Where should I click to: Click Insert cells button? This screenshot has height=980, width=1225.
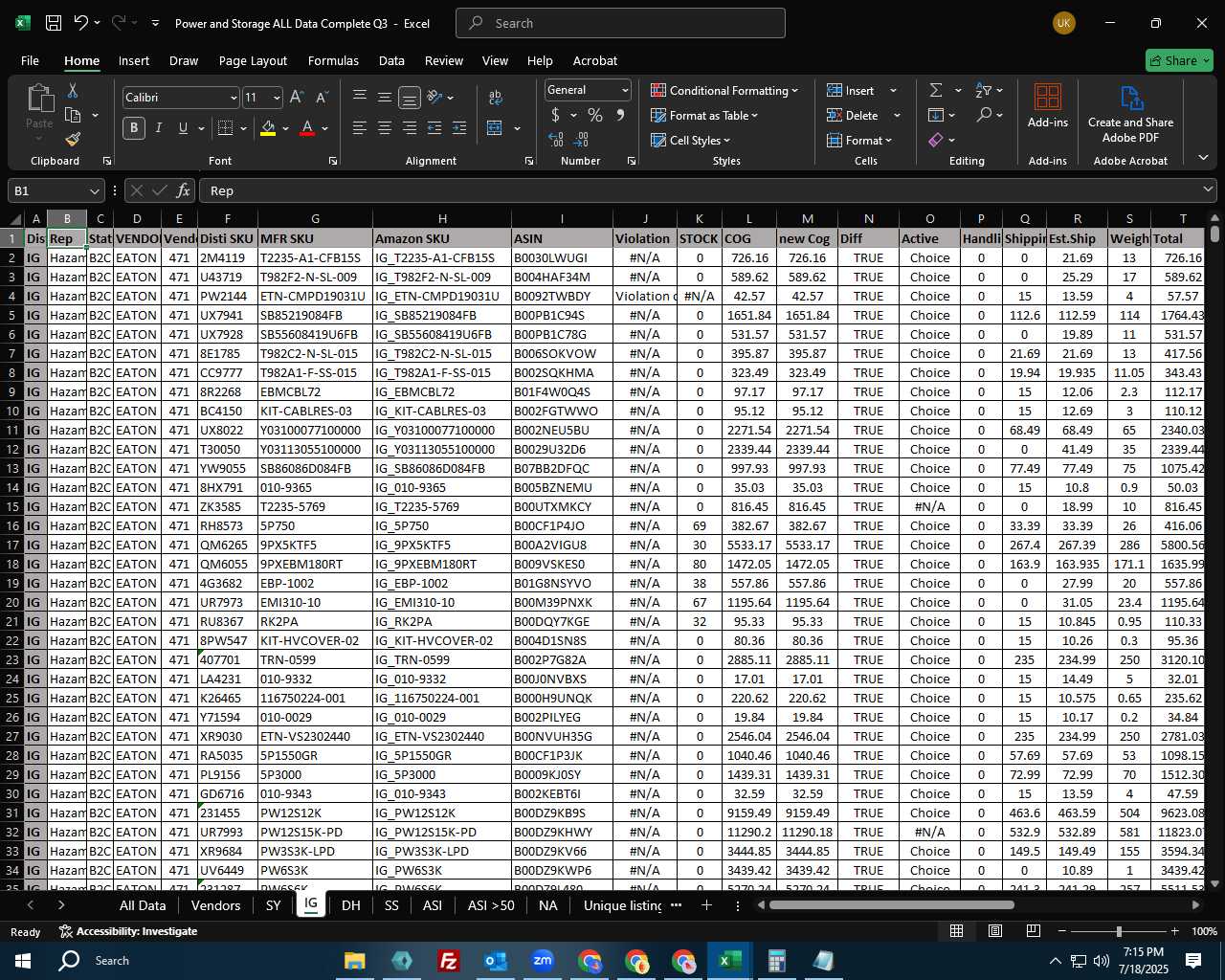pyautogui.click(x=852, y=91)
